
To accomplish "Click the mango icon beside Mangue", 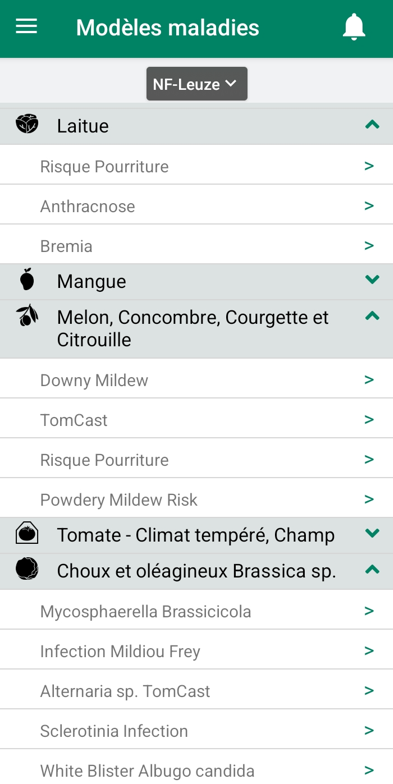I will (x=28, y=279).
